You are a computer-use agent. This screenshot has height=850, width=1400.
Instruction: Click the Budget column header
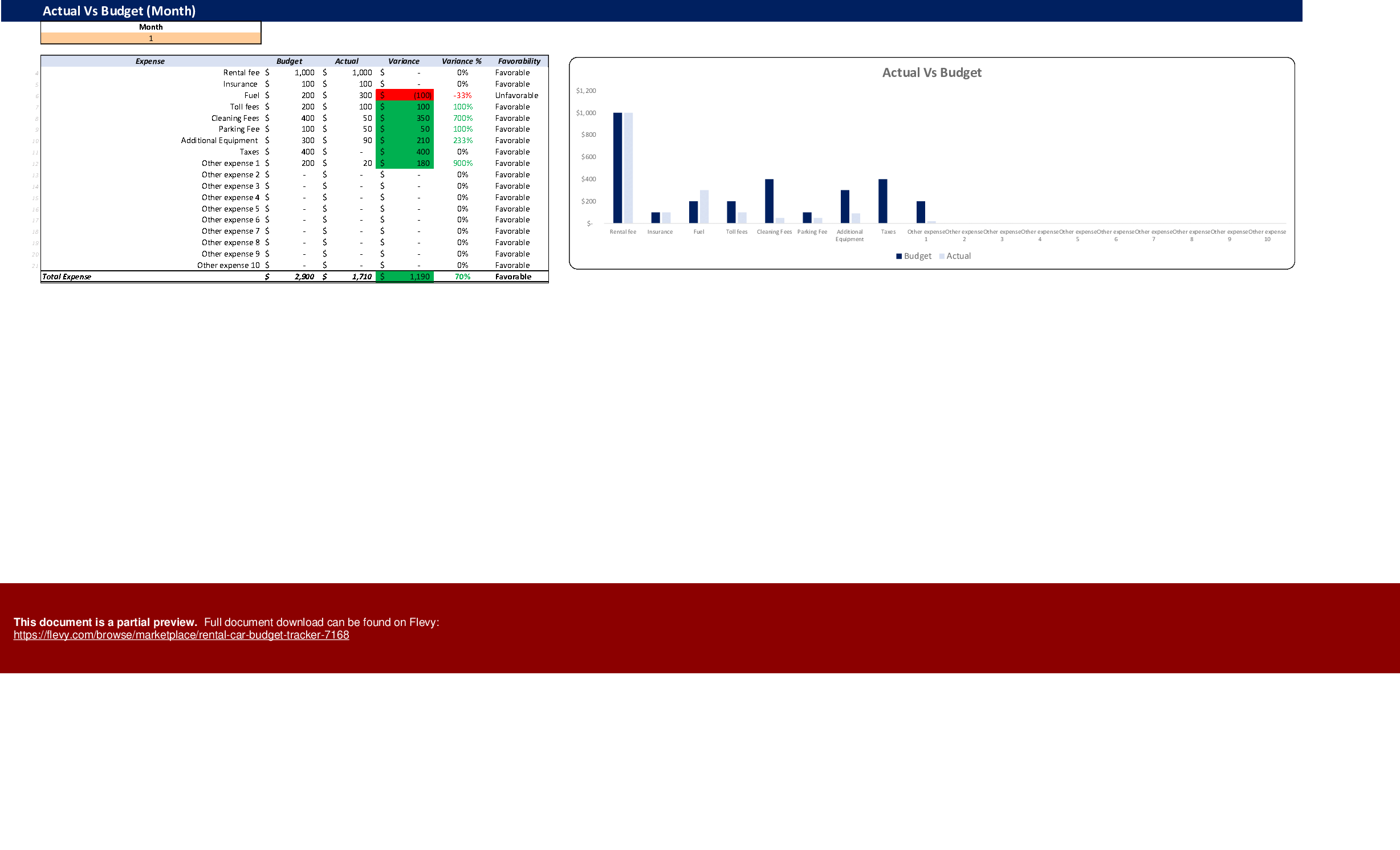[290, 61]
